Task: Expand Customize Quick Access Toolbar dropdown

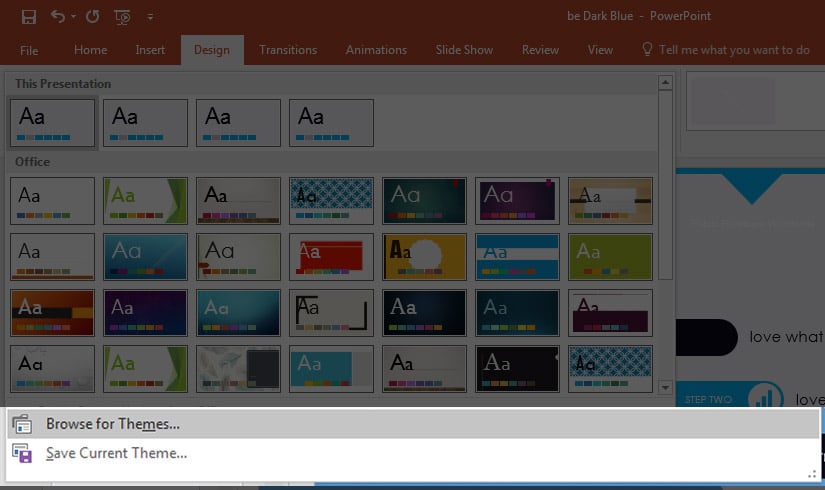Action: [150, 17]
